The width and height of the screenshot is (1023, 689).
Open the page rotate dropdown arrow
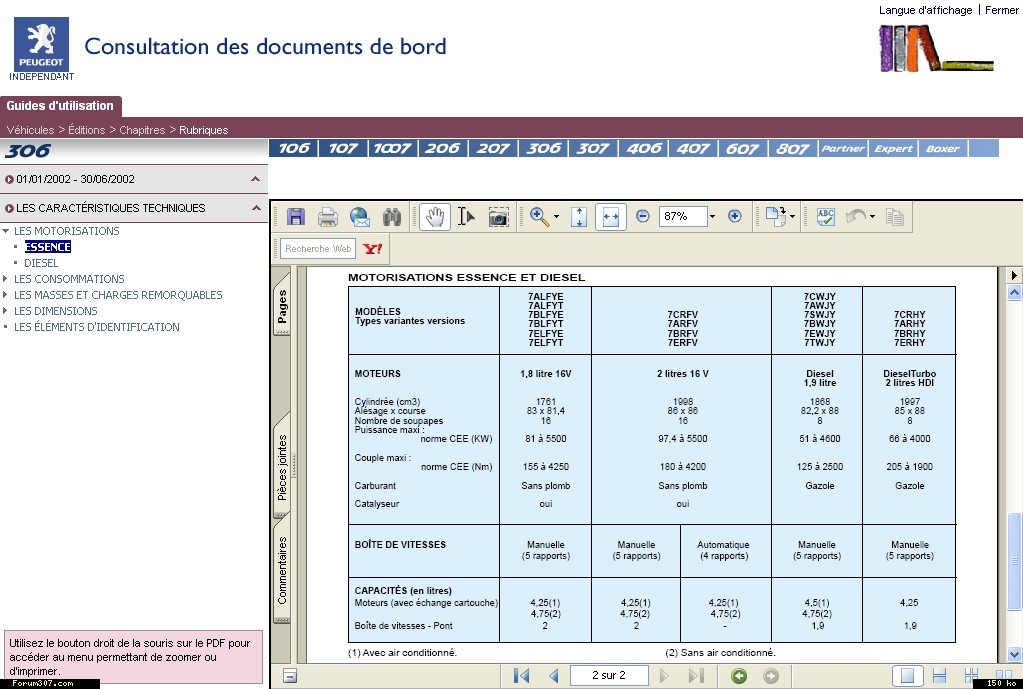point(793,217)
